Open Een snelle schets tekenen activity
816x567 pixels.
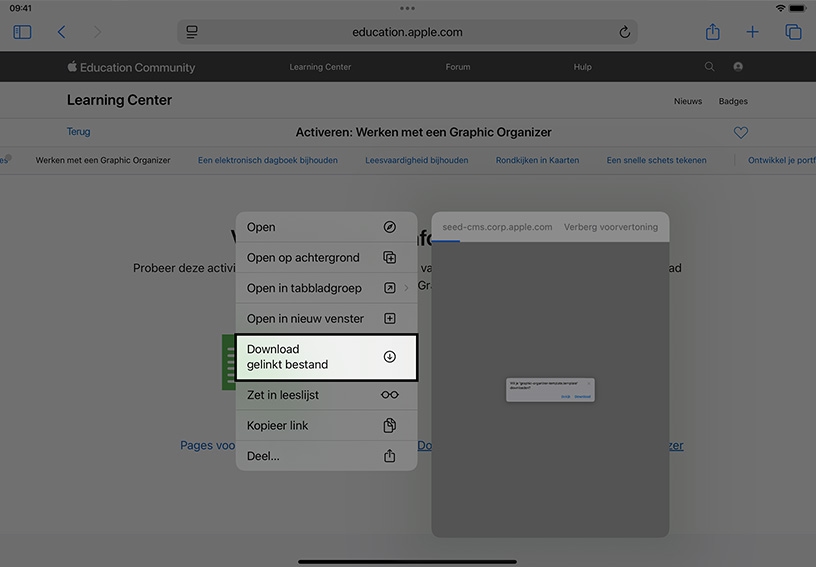click(656, 160)
